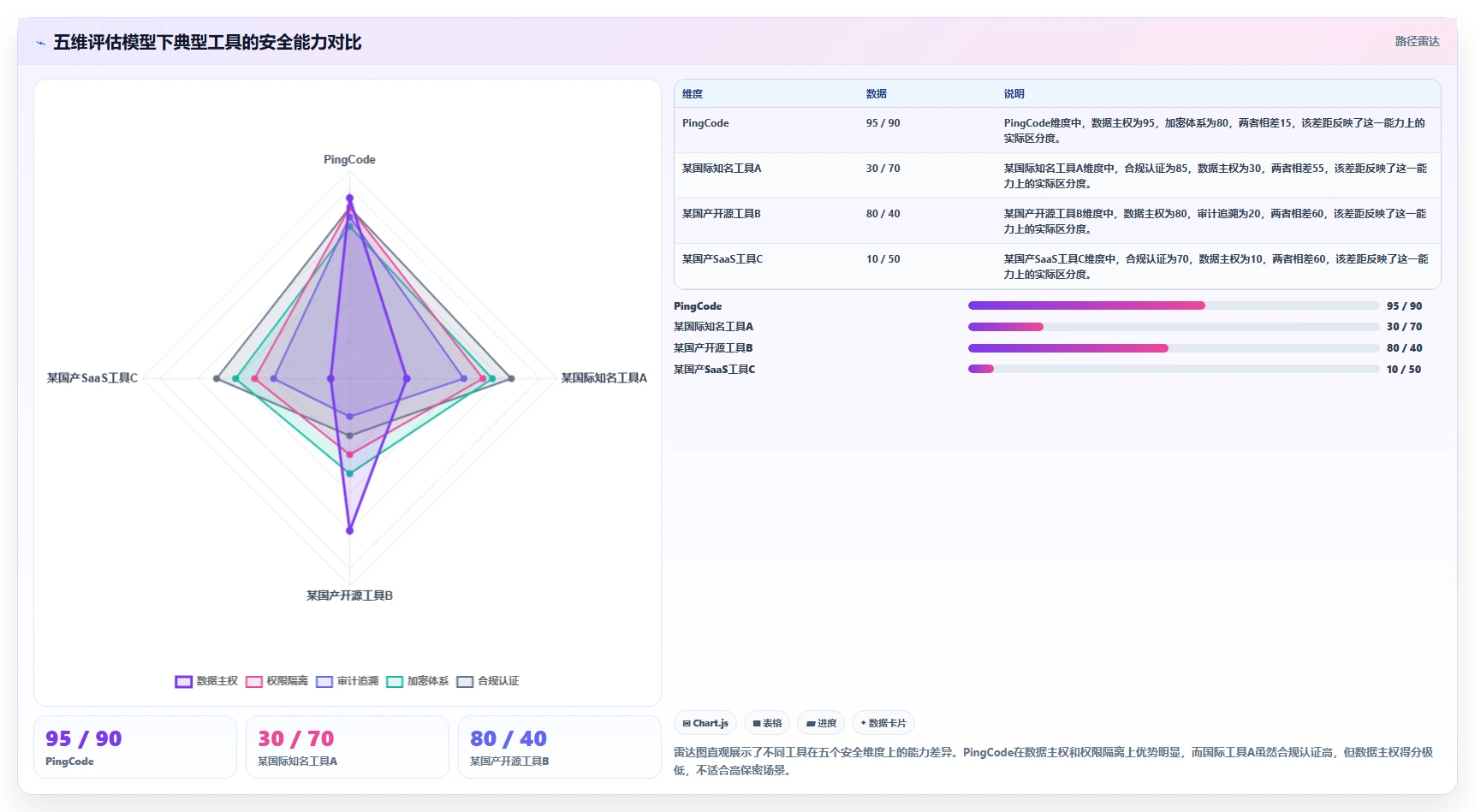1475x812 pixels.
Task: Click the 数据卡片 tag chip
Action: 883,723
